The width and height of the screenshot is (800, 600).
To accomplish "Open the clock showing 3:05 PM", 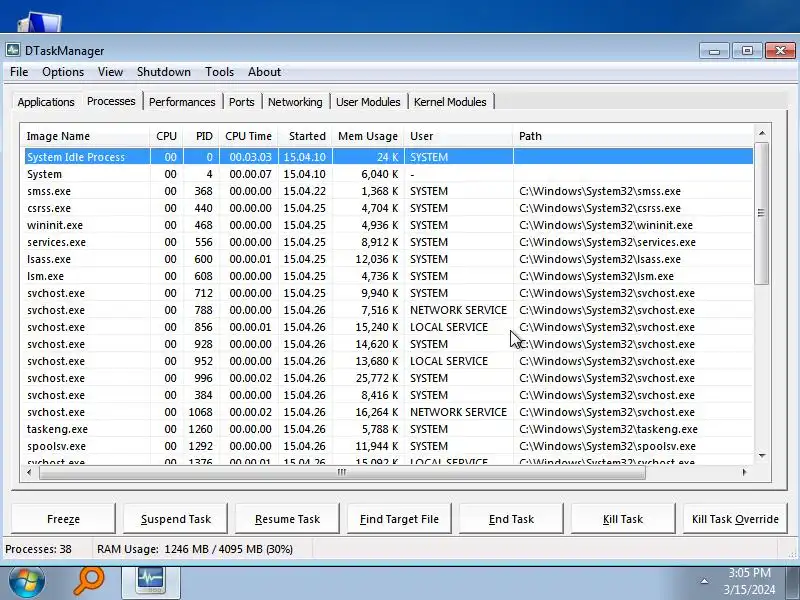I will [749, 582].
